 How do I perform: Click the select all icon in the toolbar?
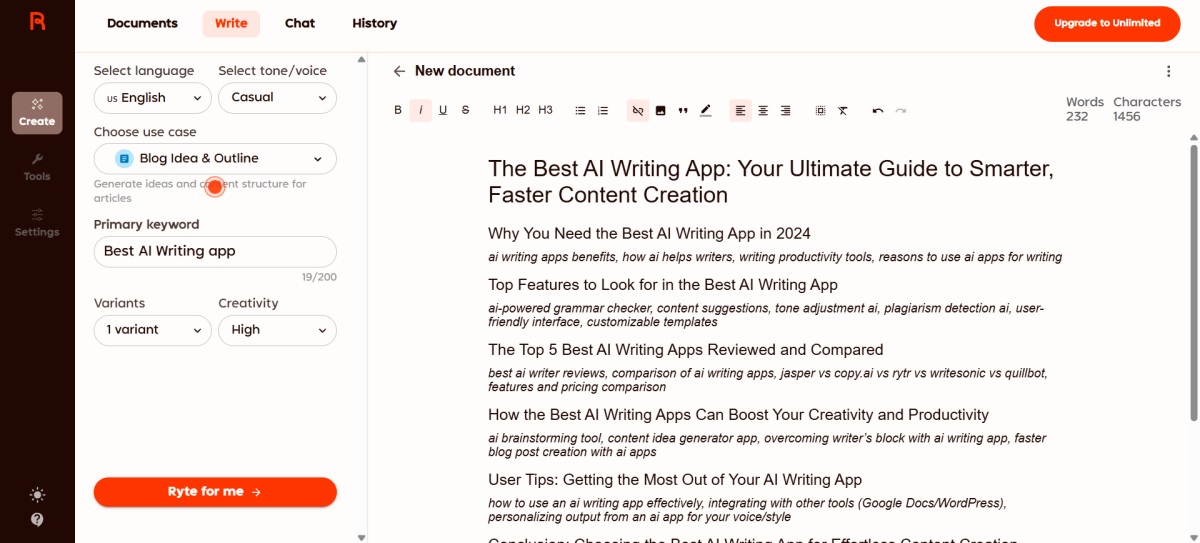(820, 111)
